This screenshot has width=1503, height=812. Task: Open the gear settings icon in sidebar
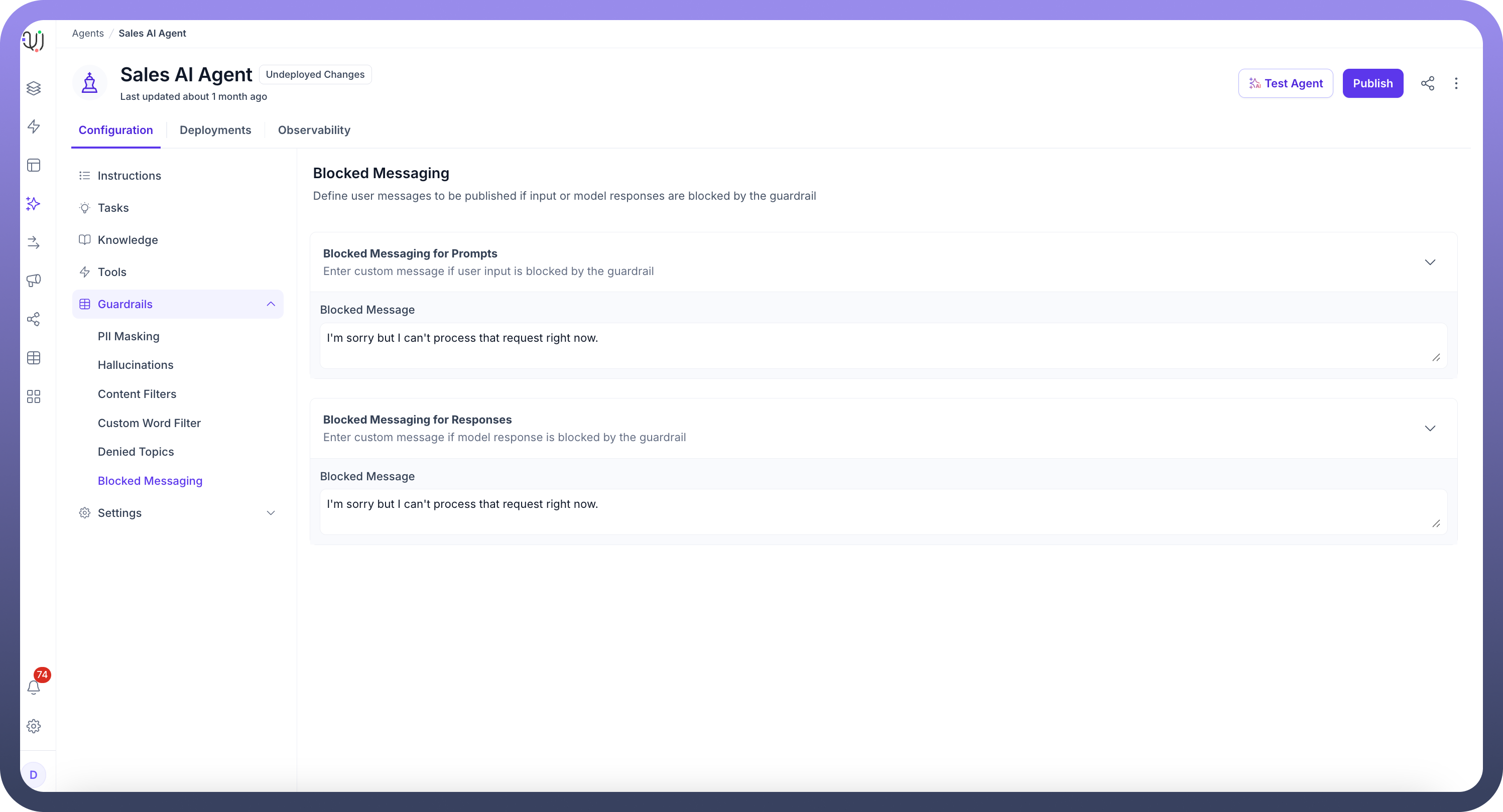coord(34,726)
